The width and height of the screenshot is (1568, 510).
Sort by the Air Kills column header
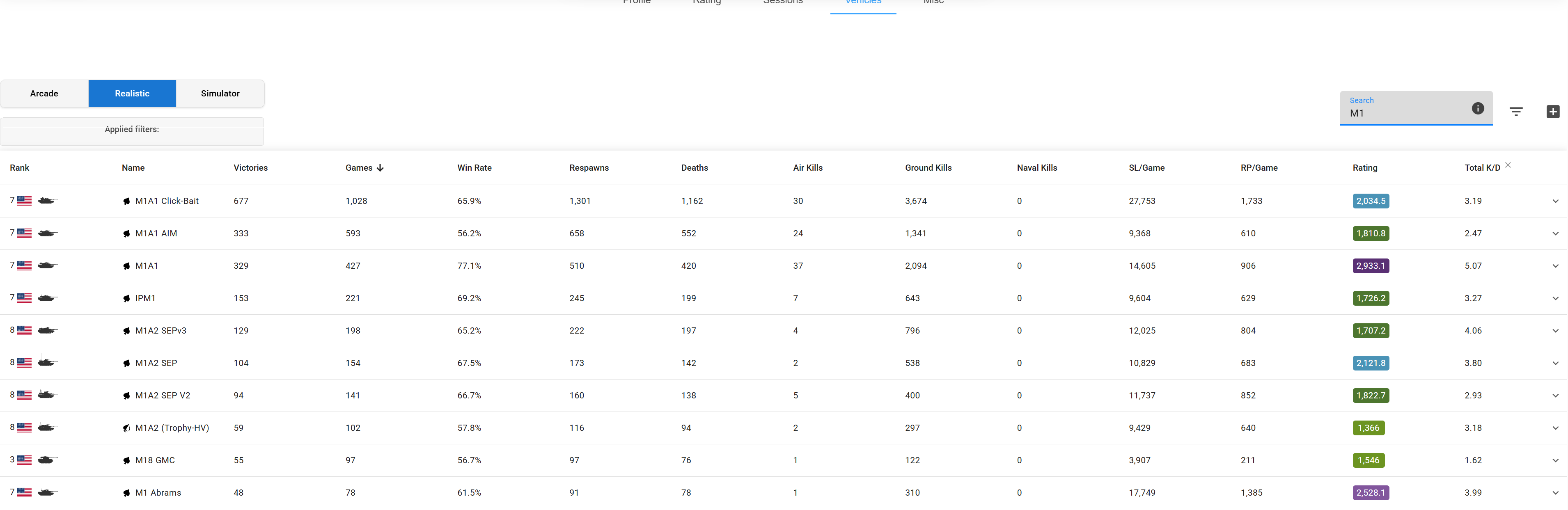[808, 168]
